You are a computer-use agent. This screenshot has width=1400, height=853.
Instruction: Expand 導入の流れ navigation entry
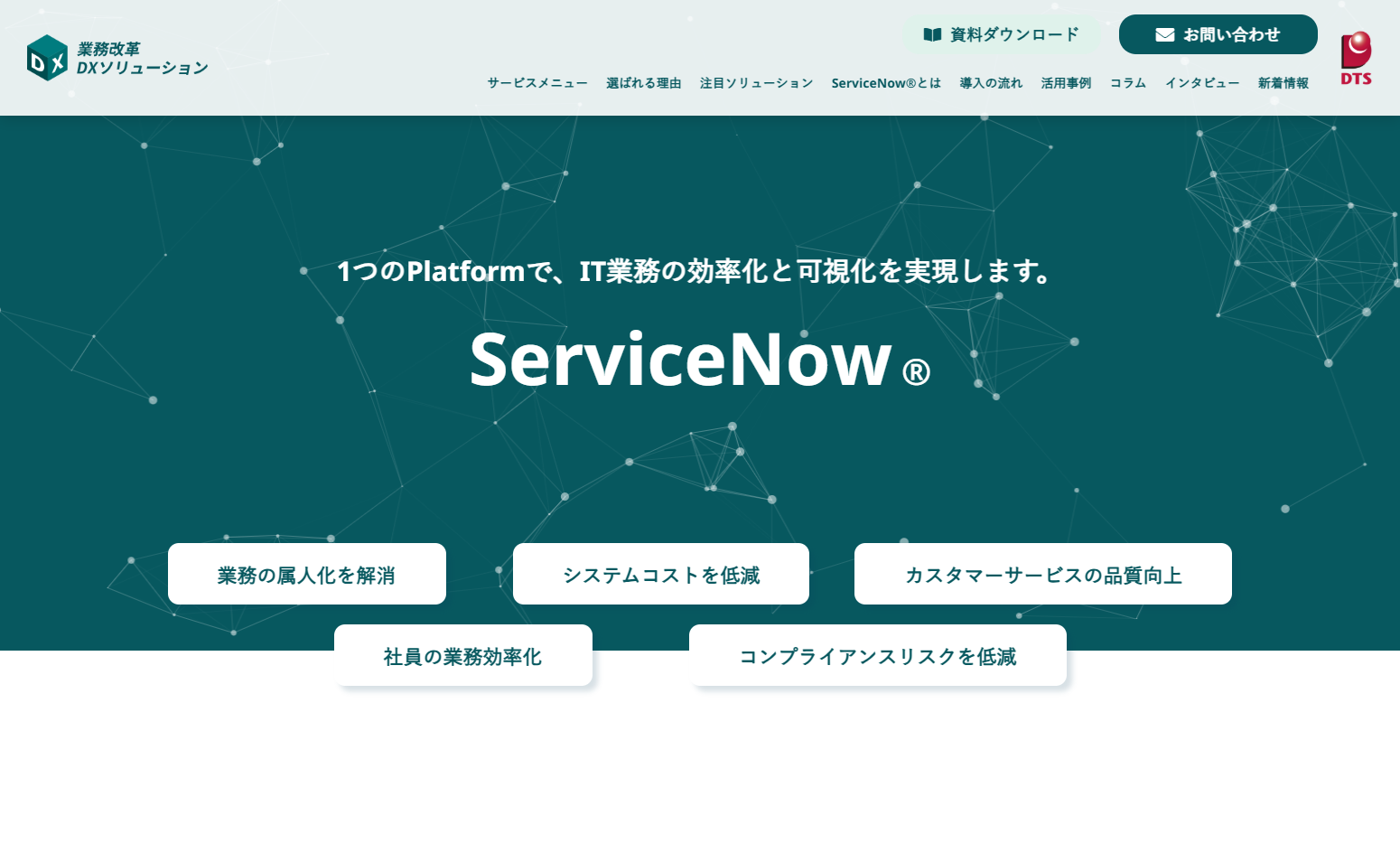[x=990, y=83]
